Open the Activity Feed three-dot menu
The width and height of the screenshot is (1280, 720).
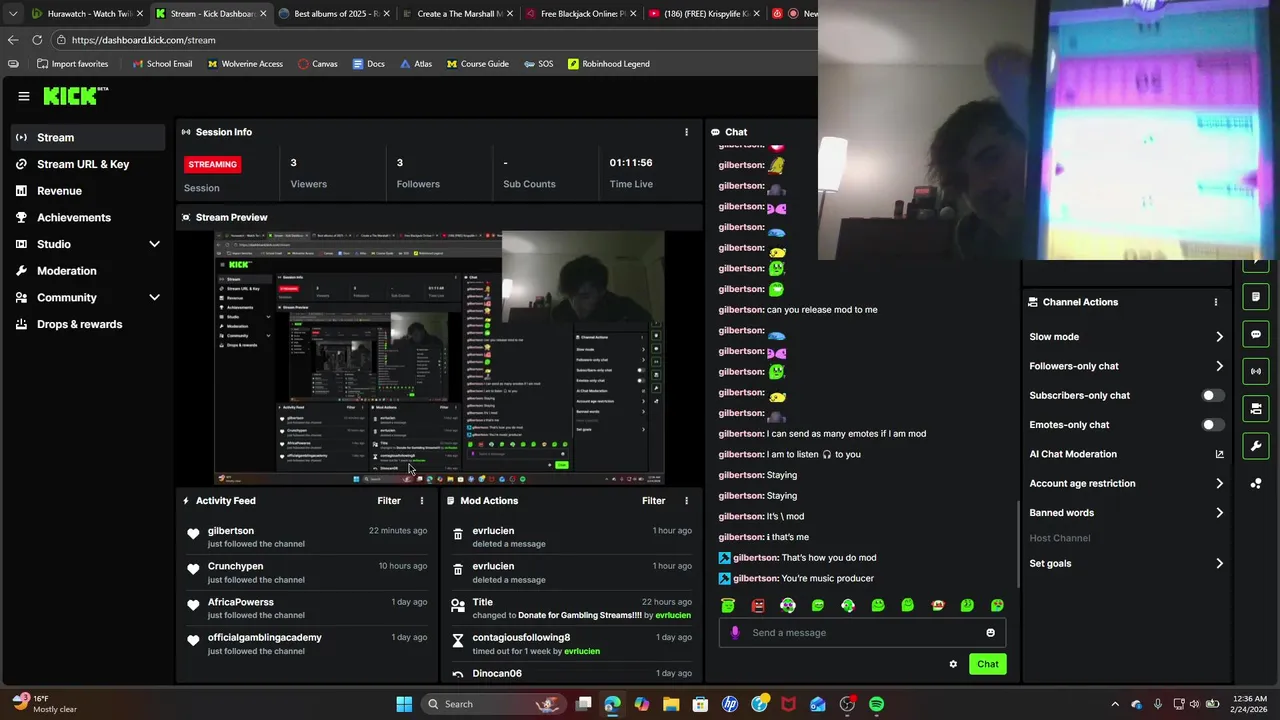point(421,501)
